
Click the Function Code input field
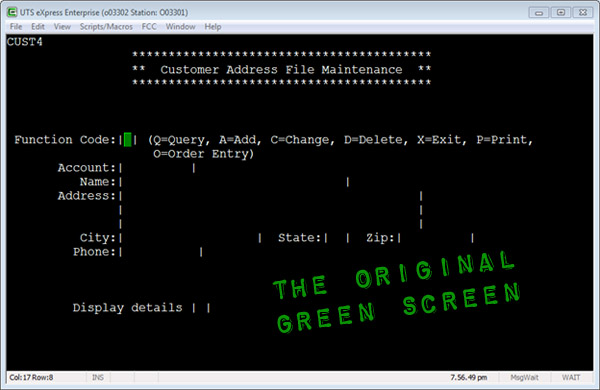[127, 140]
